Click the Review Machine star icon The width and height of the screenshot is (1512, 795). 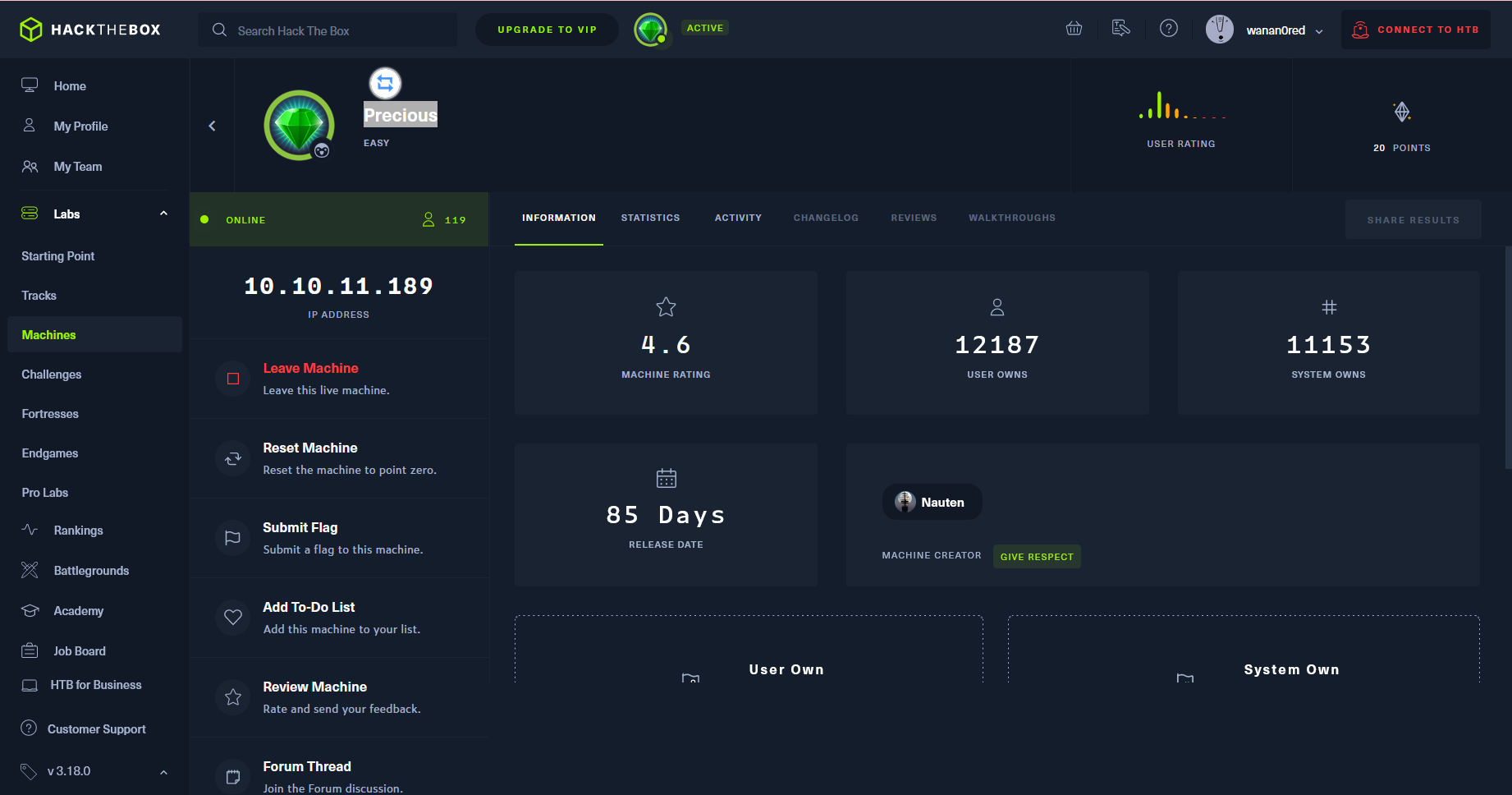click(233, 697)
